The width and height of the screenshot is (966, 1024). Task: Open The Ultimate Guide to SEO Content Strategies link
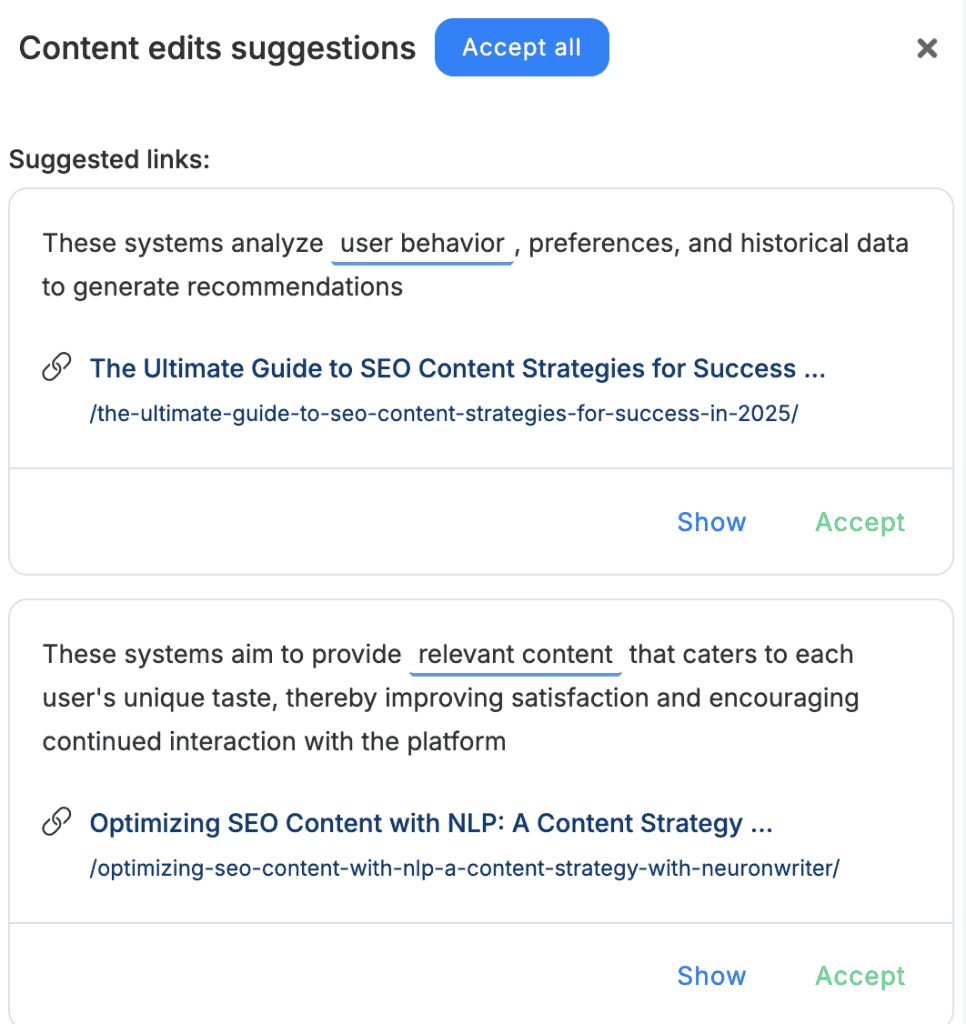[457, 368]
